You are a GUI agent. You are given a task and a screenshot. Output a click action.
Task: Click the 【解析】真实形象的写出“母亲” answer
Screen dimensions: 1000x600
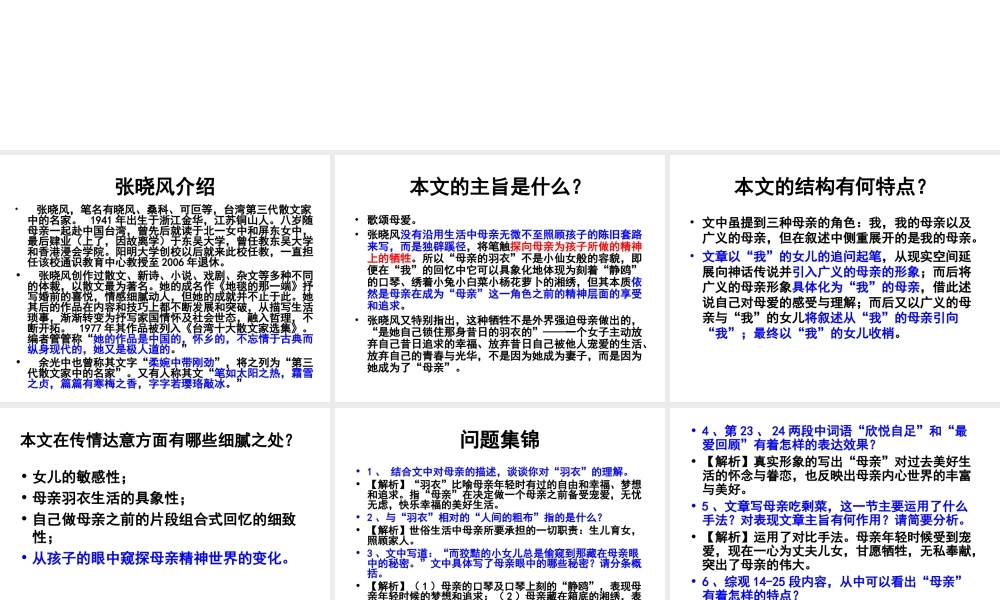click(836, 476)
